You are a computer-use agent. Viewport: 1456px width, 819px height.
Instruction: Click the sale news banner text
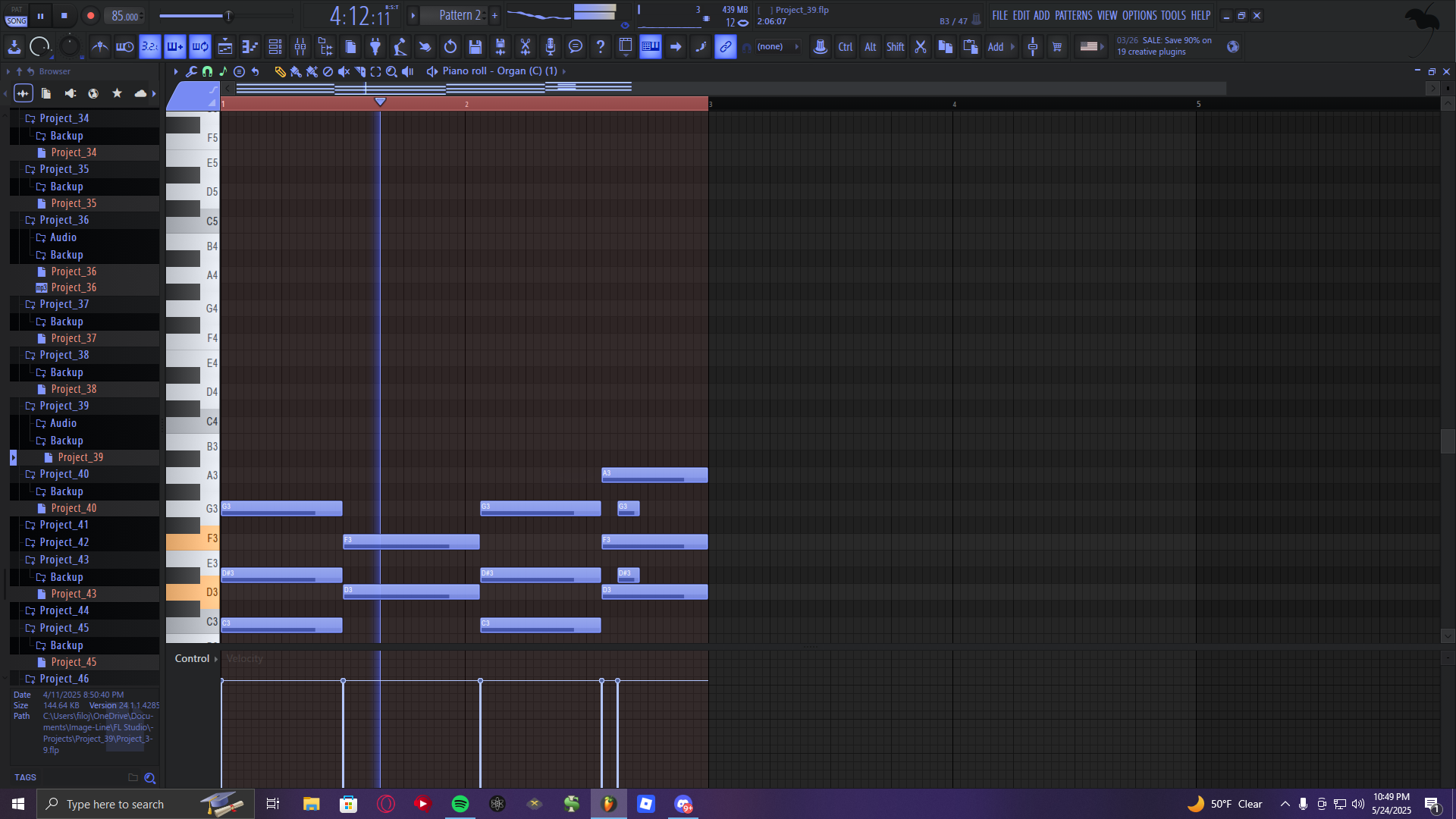(1164, 46)
